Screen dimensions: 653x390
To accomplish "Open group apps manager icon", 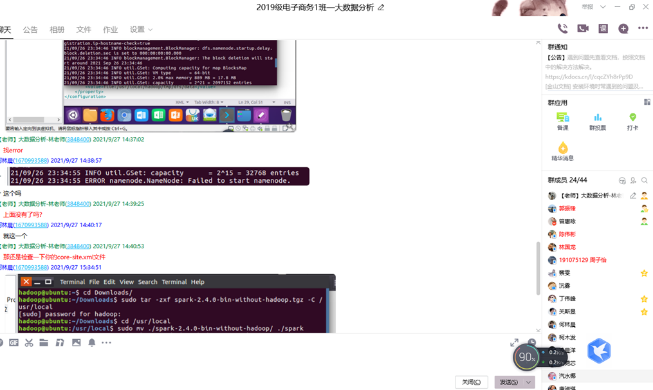I will coord(647,102).
